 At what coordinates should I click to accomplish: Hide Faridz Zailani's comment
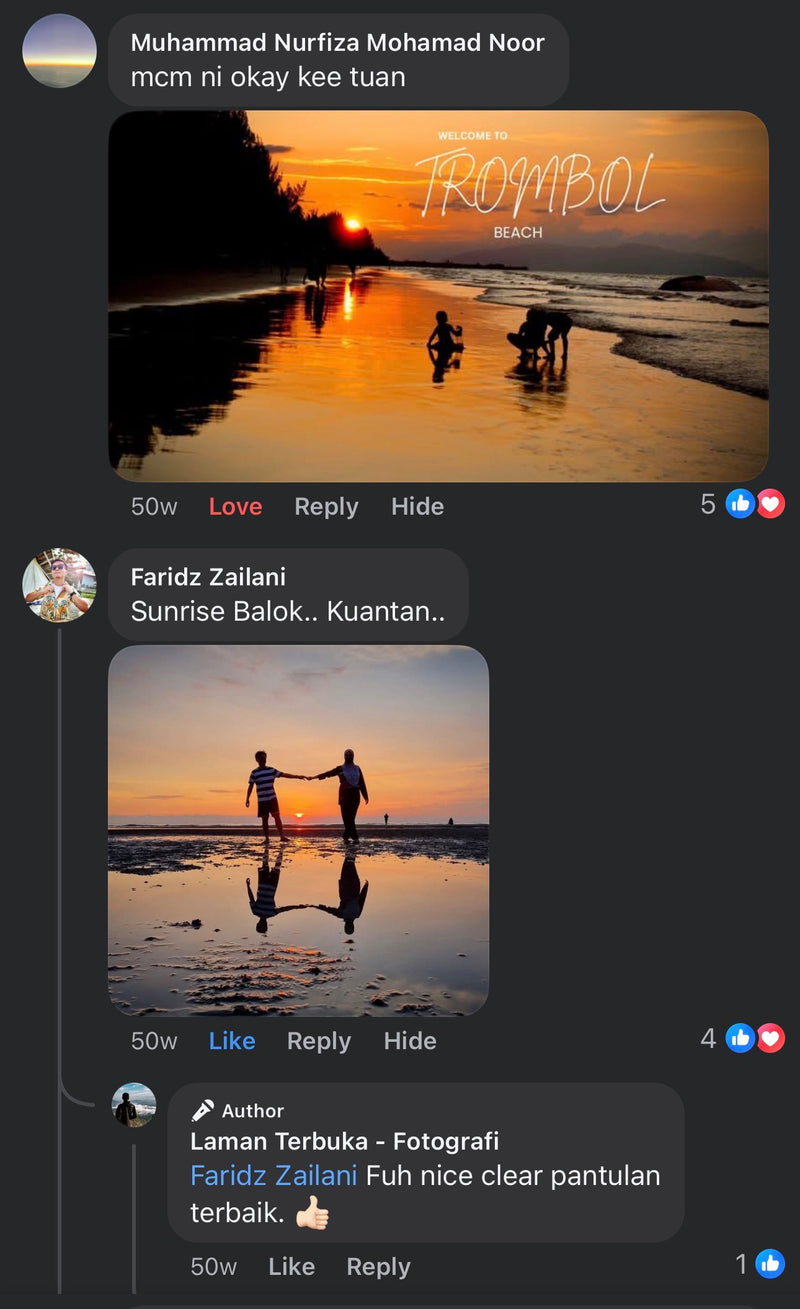pos(410,1041)
